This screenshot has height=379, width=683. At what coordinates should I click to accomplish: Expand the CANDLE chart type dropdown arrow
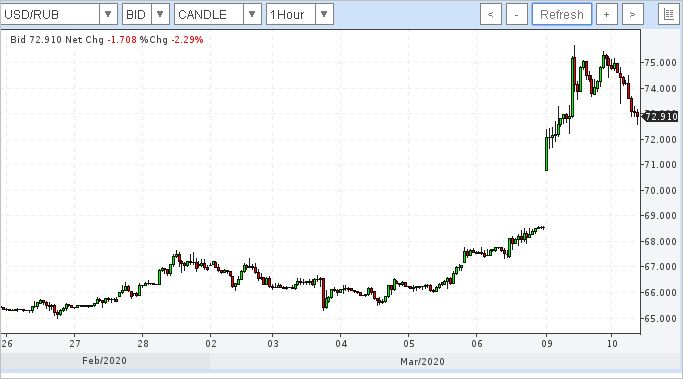pos(252,14)
